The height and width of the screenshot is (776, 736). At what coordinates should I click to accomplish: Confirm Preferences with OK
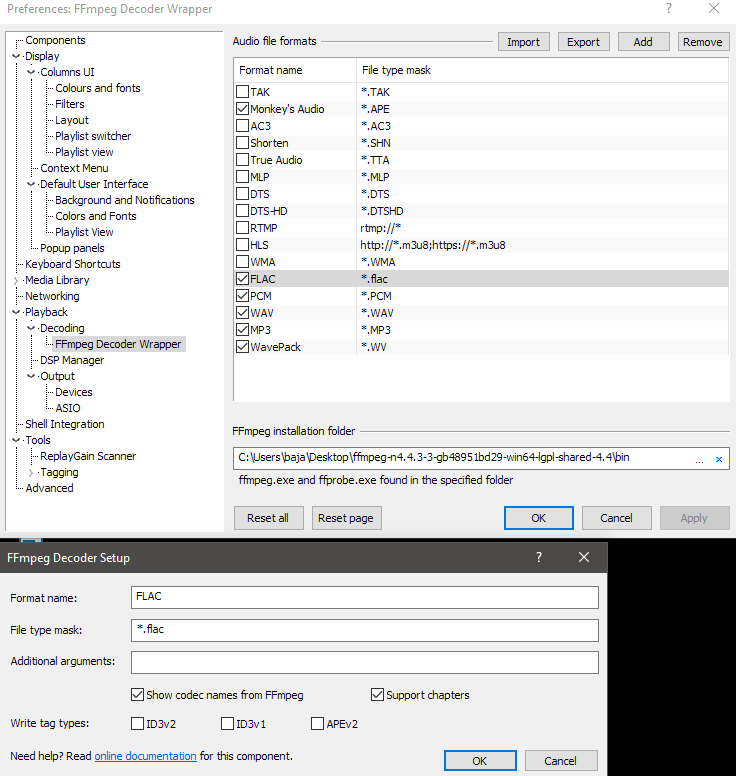[539, 518]
